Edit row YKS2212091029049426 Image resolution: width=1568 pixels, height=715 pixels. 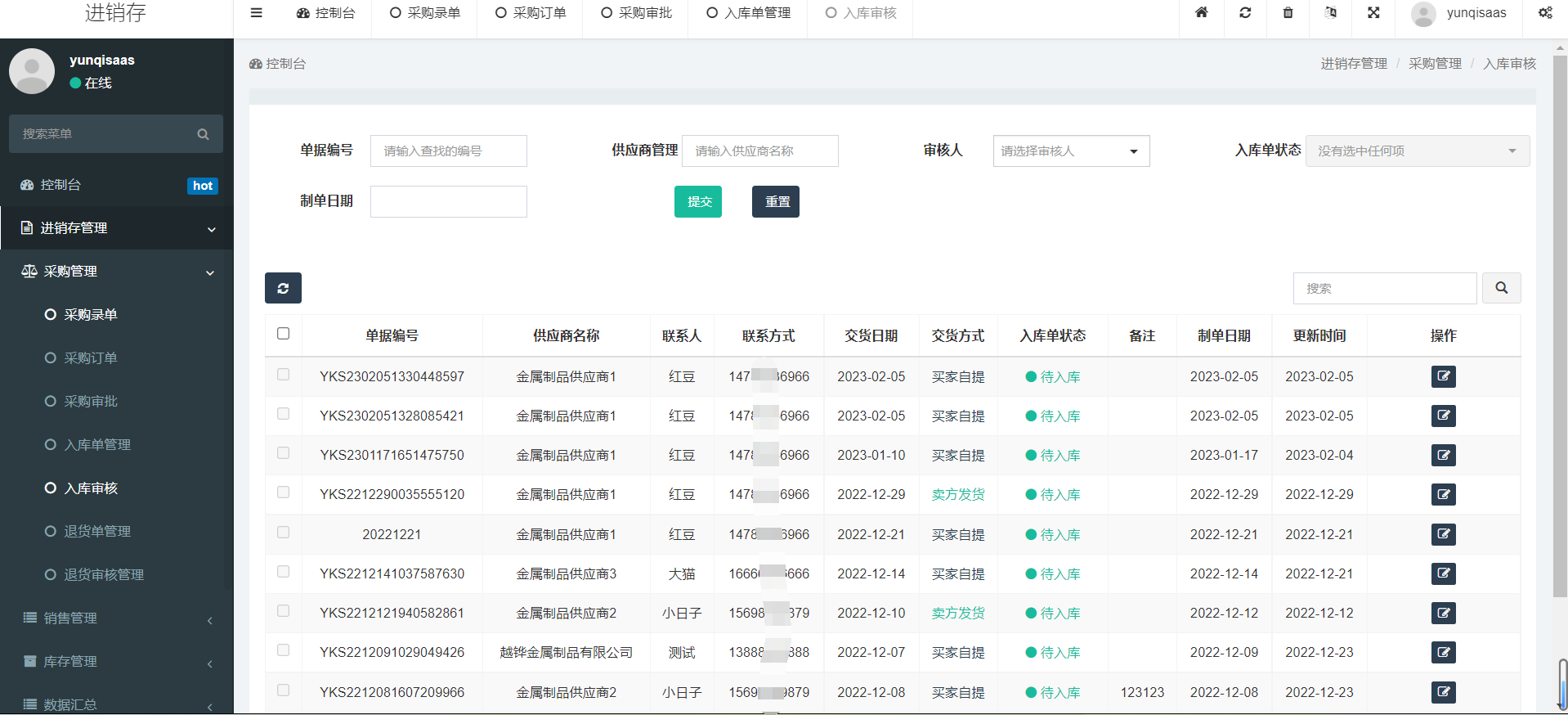(1443, 652)
